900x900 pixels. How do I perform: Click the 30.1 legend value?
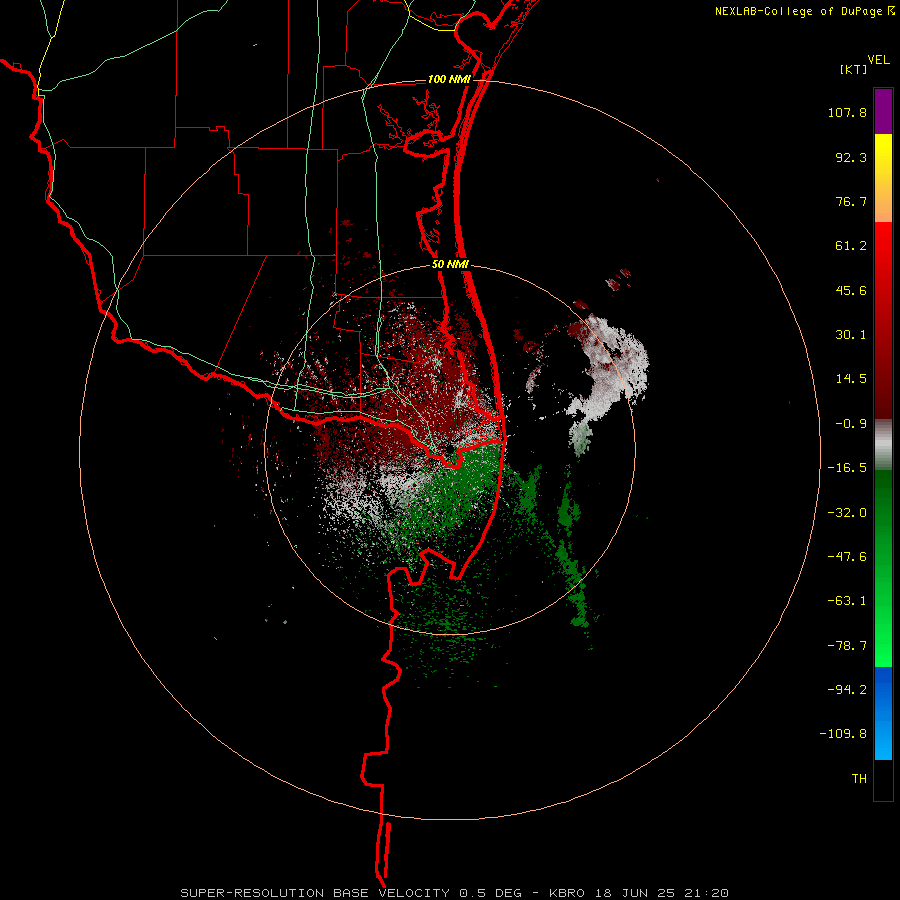[851, 335]
